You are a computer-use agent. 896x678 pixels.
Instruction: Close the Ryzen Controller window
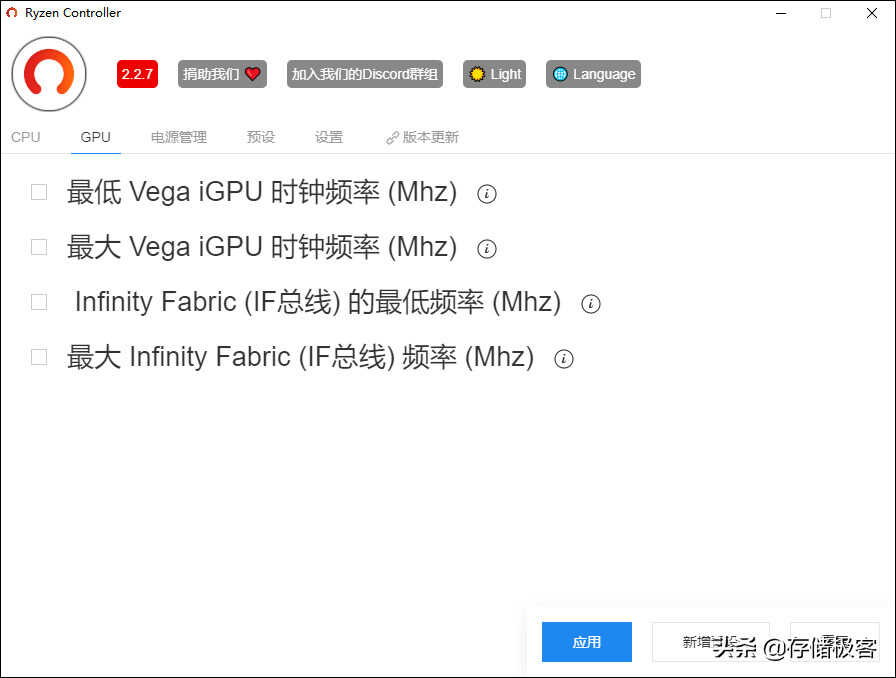click(871, 13)
